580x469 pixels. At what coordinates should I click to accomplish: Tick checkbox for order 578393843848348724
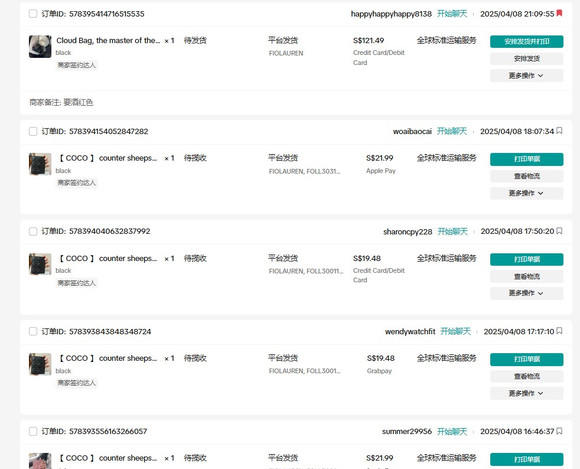[x=33, y=331]
